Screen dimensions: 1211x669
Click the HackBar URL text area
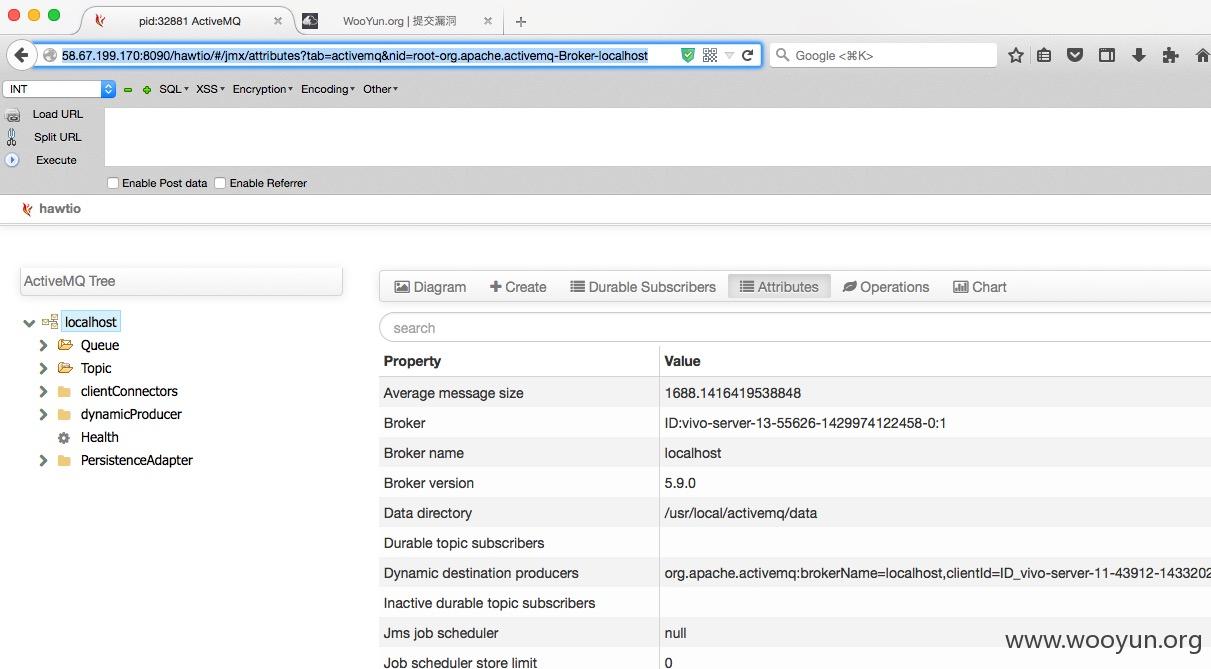tap(658, 137)
